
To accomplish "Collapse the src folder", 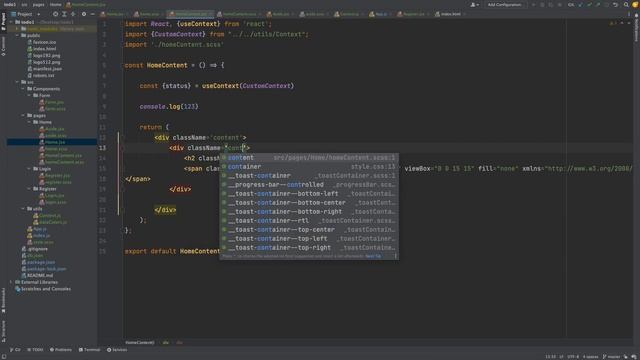I will pos(18,82).
